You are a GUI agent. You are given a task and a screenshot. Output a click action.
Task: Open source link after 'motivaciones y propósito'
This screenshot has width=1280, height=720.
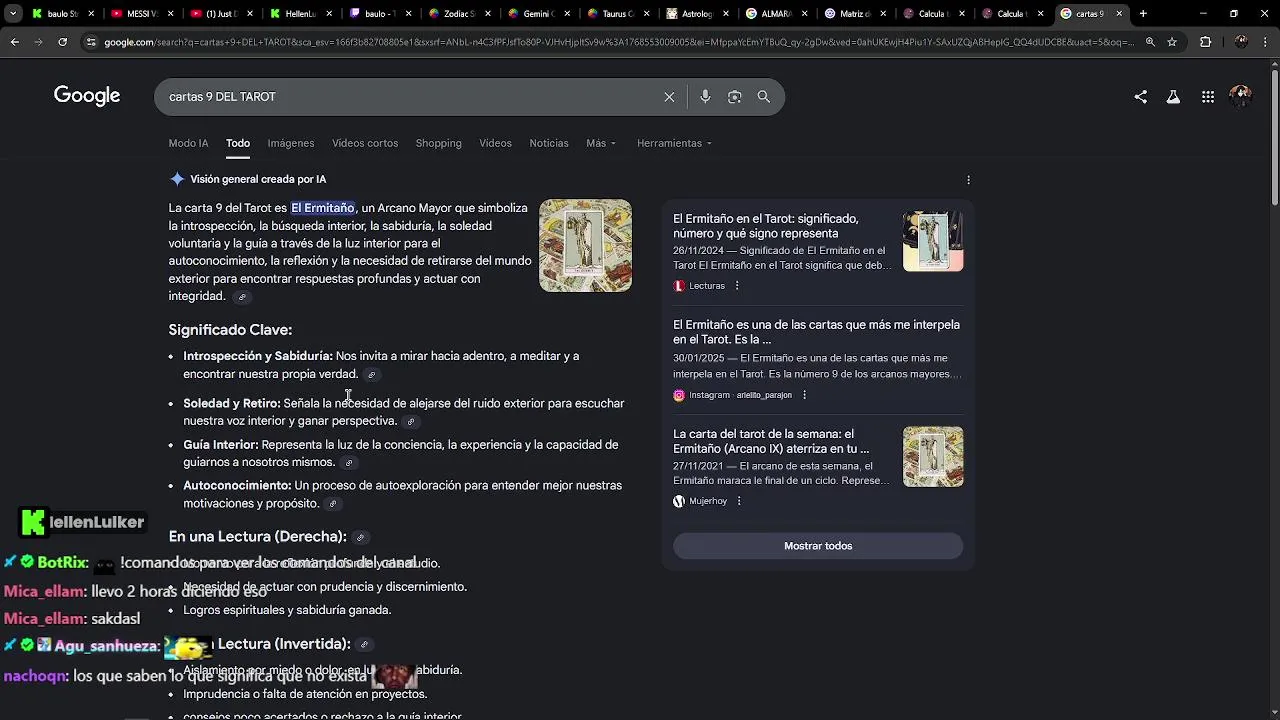(333, 504)
